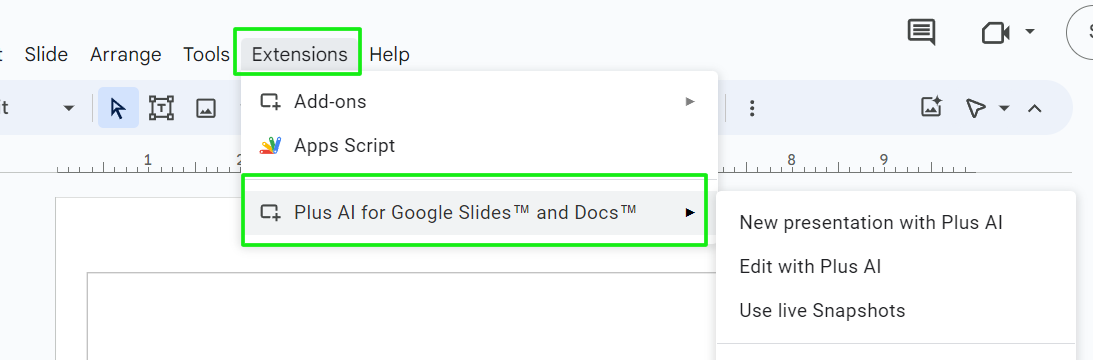Open the Tools menu

coord(206,54)
